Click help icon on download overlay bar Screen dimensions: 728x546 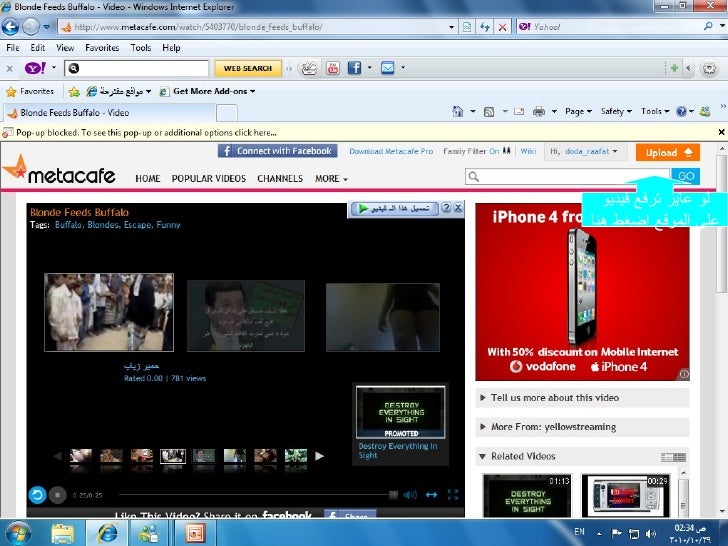tap(446, 208)
